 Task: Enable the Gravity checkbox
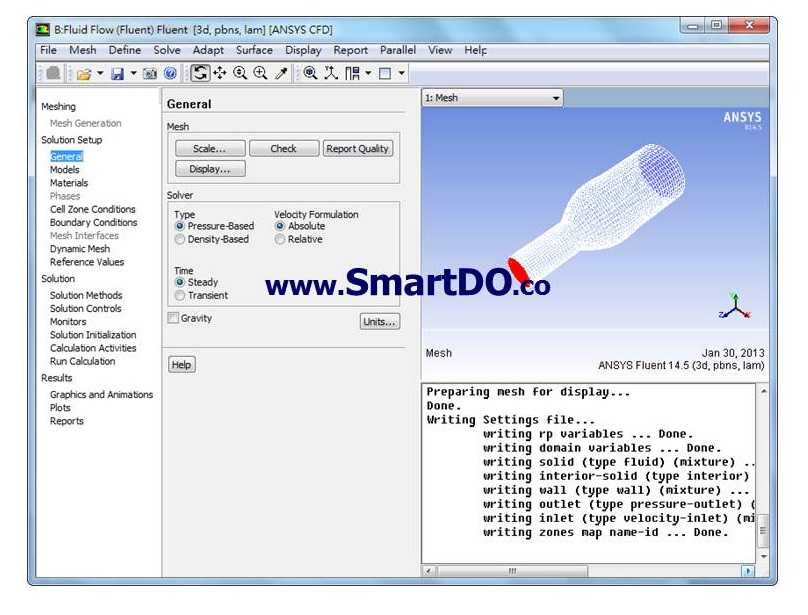173,318
